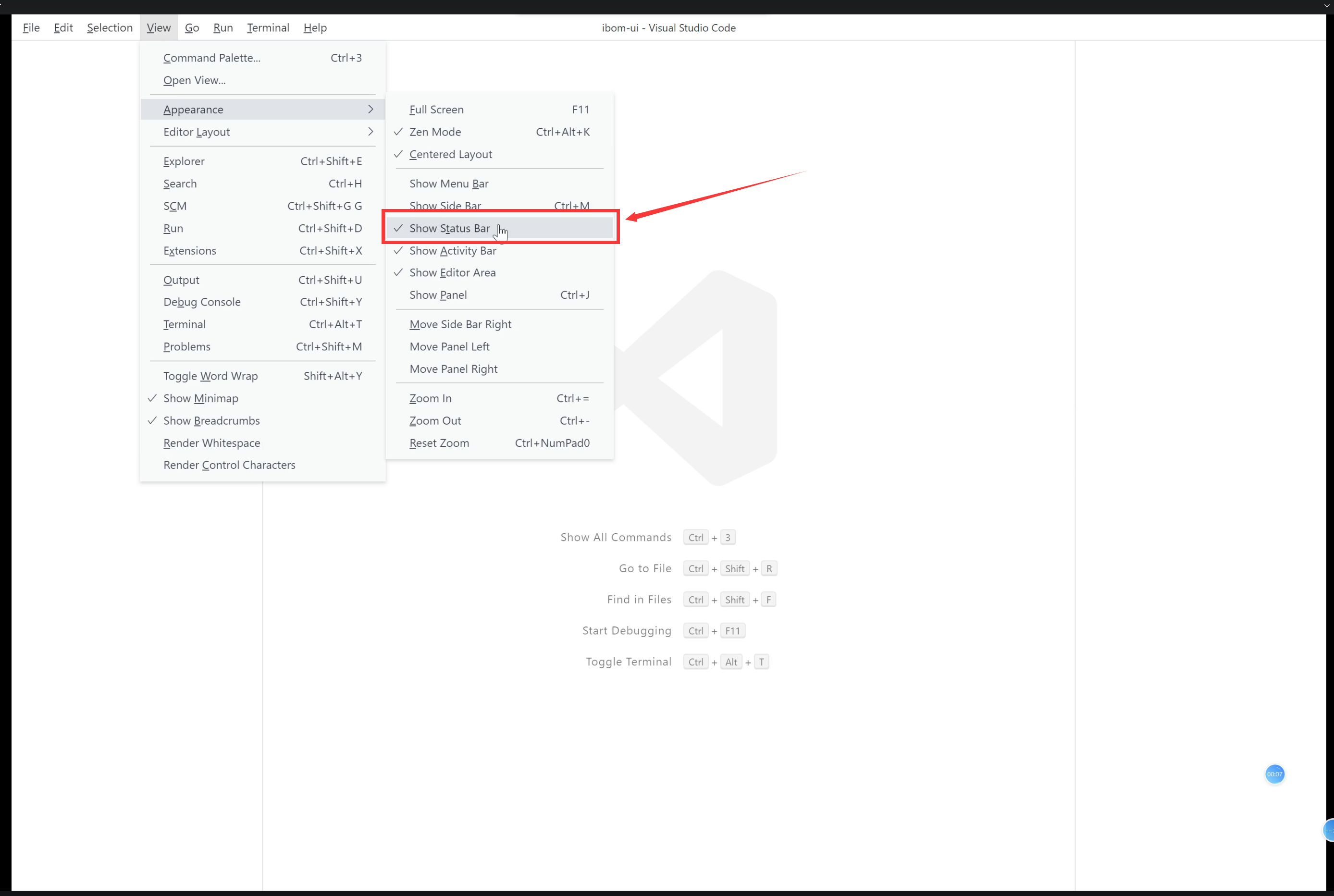
Task: Expand the chevron at top-right of screen
Action: (x=1326, y=6)
